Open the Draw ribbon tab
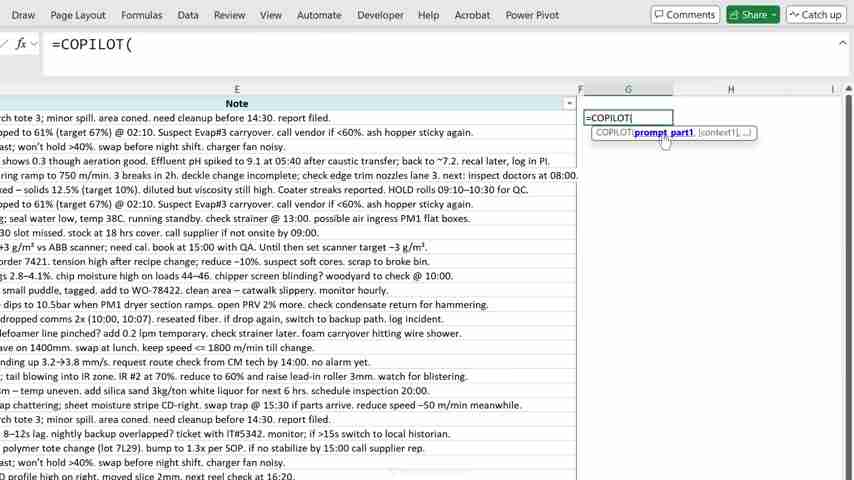The height and width of the screenshot is (480, 854). point(23,15)
